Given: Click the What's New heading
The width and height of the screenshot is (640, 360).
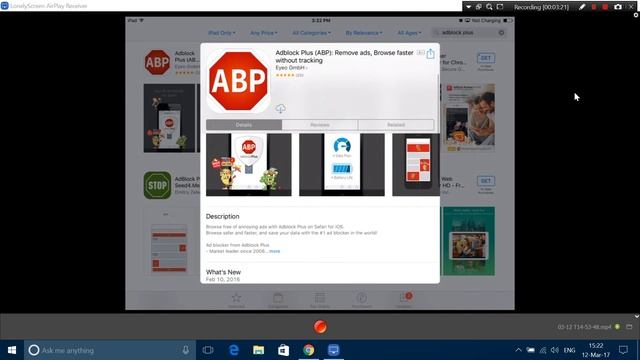Looking at the screenshot, I should pyautogui.click(x=223, y=272).
